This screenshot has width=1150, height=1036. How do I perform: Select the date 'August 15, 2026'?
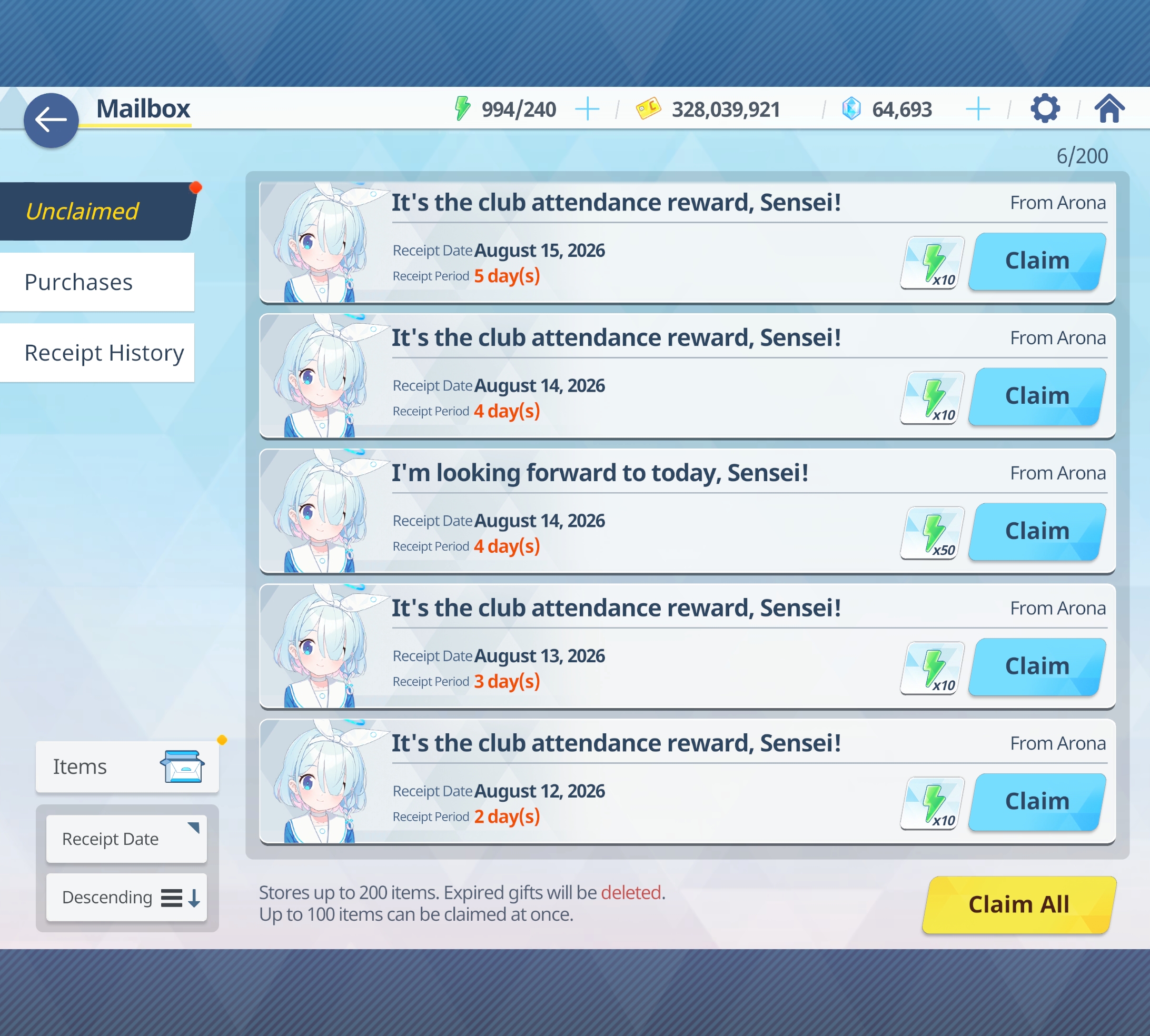point(540,251)
